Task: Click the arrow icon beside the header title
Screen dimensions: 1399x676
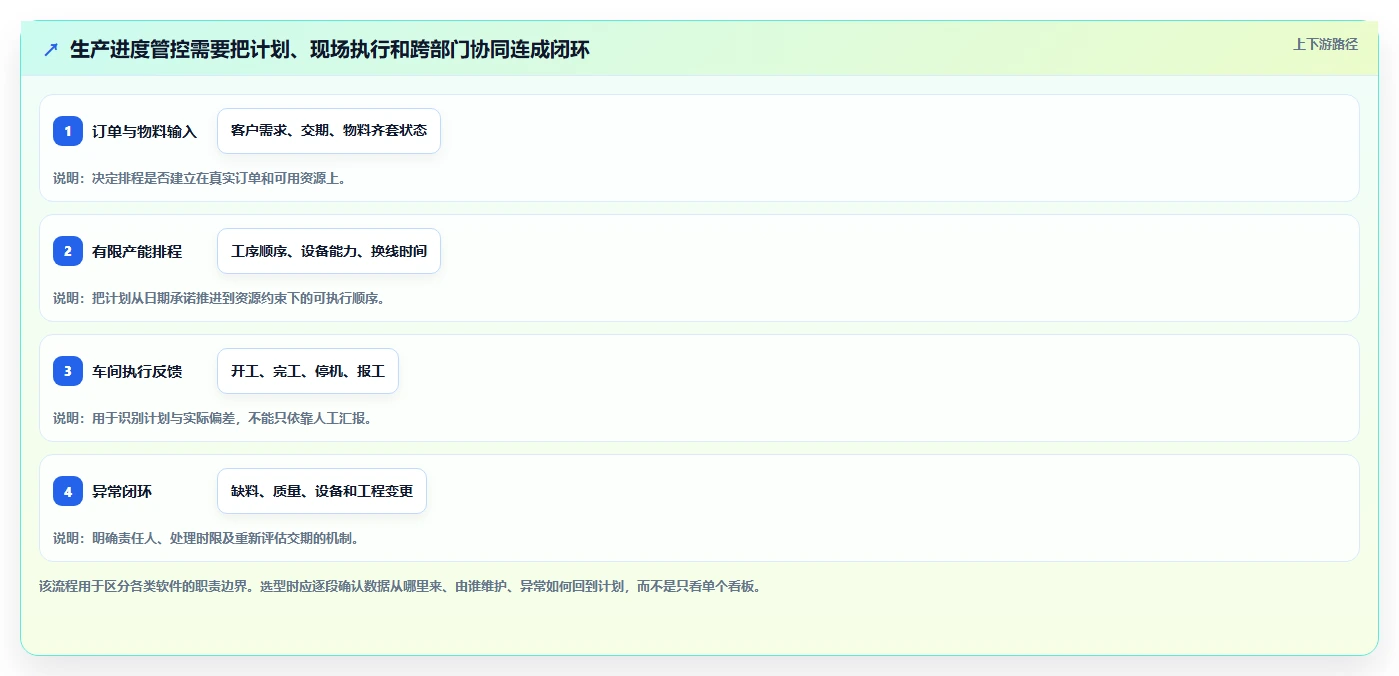Action: pyautogui.click(x=51, y=49)
